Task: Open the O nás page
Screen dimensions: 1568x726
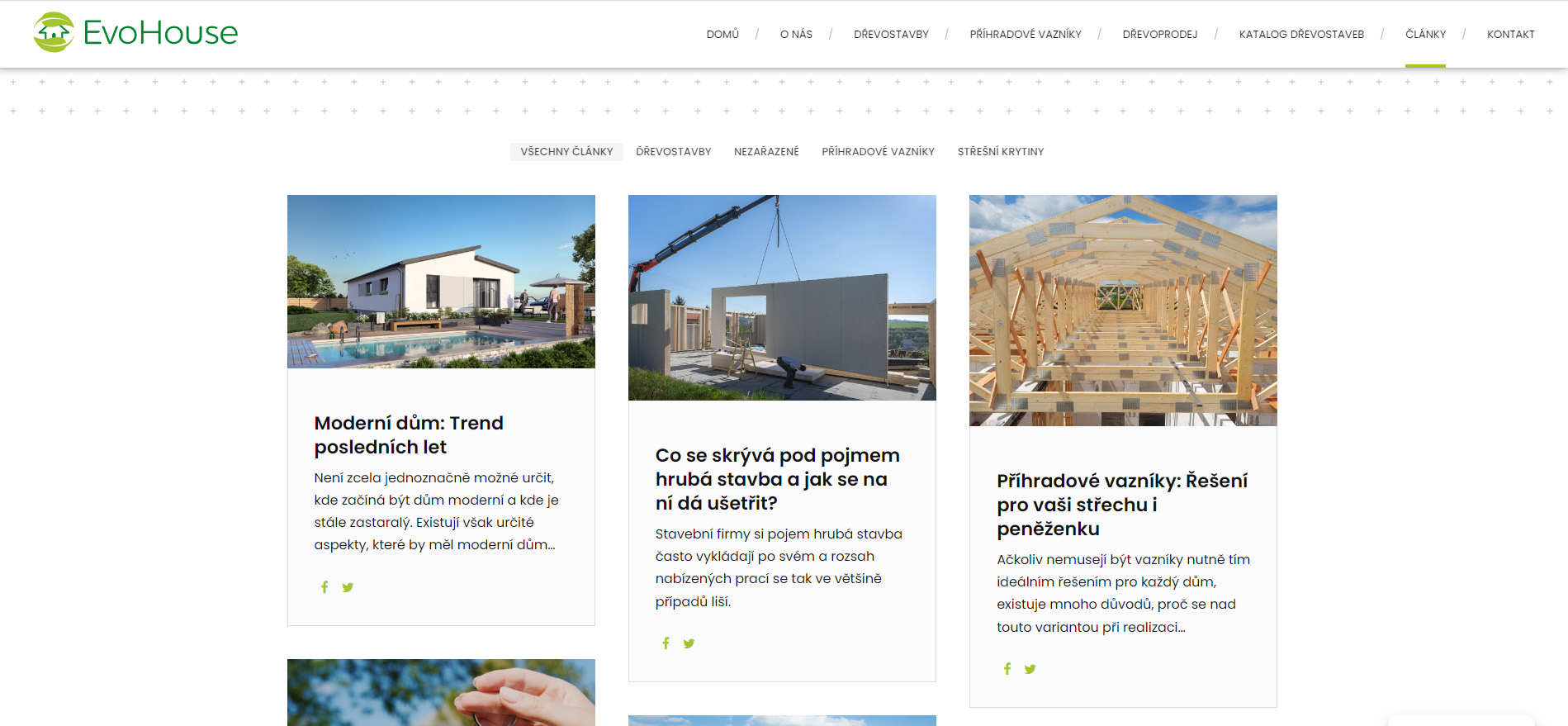Action: point(796,34)
